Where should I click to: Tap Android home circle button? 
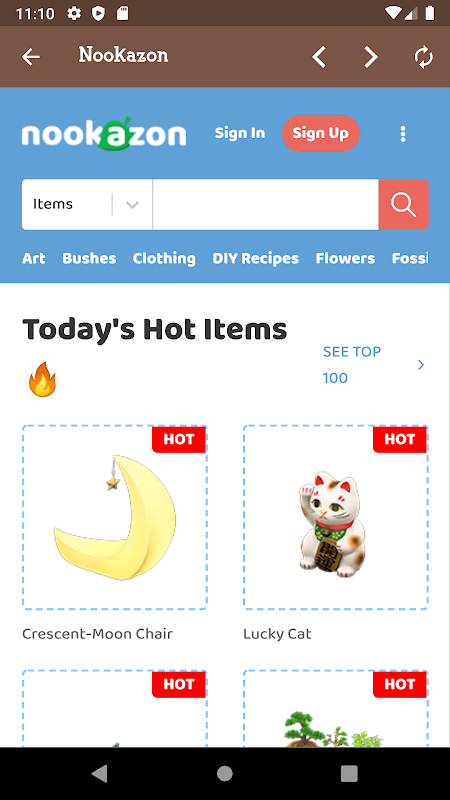(224, 773)
